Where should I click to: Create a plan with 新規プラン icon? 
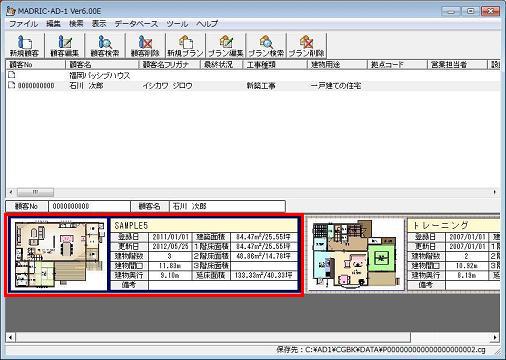pyautogui.click(x=186, y=46)
